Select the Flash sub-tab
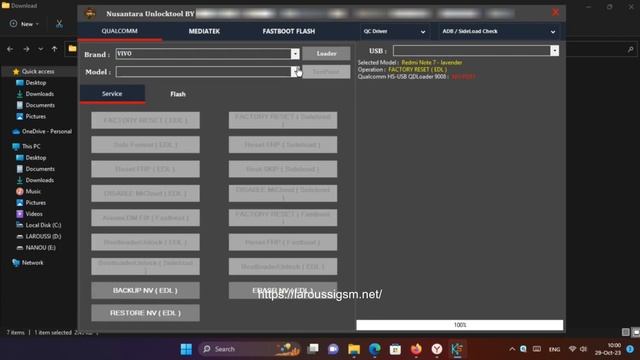 178,94
